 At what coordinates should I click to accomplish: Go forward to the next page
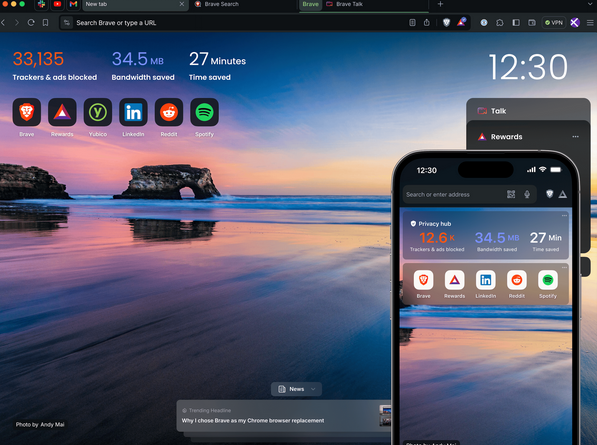[x=17, y=23]
